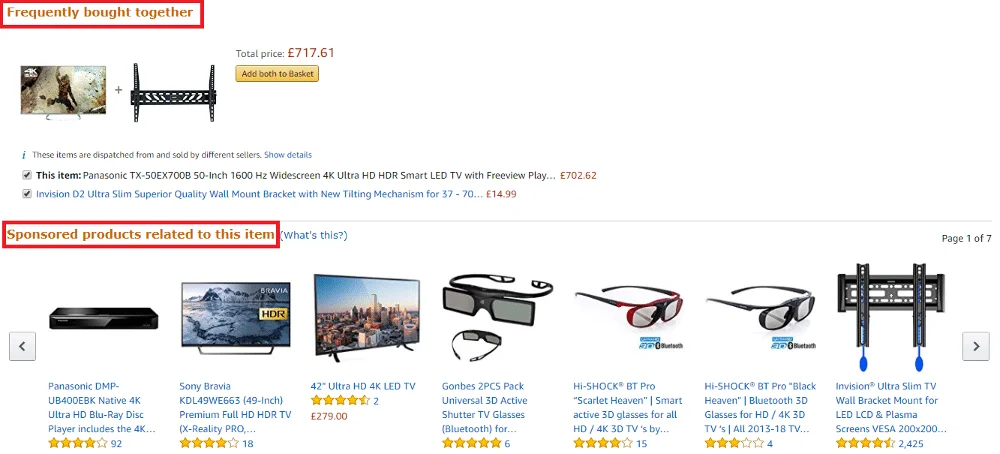Image resolution: width=1000 pixels, height=454 pixels.
Task: Click the previous carousel arrow button
Action: [22, 346]
